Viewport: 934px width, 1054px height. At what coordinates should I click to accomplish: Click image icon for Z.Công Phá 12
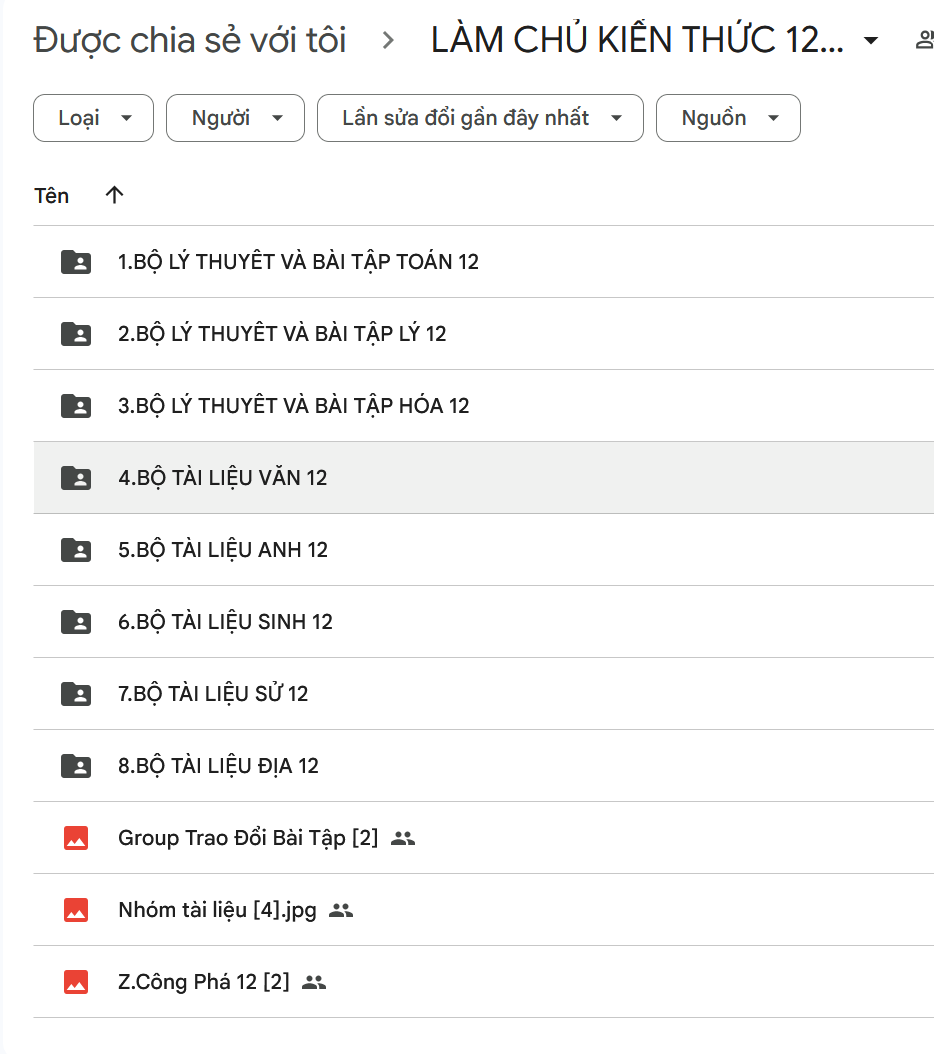click(76, 982)
